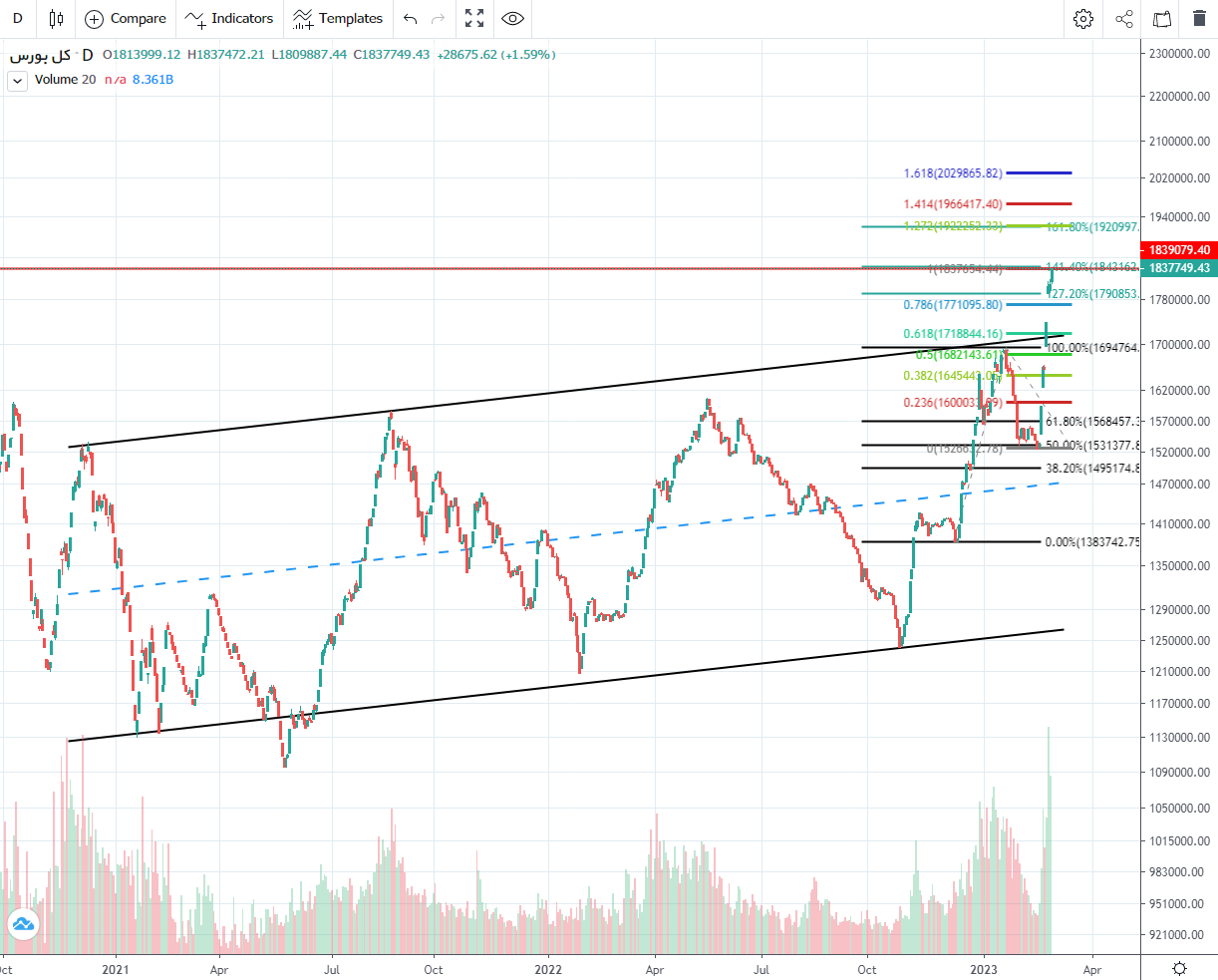Open price scale settings gear at bottom-right

click(1179, 968)
